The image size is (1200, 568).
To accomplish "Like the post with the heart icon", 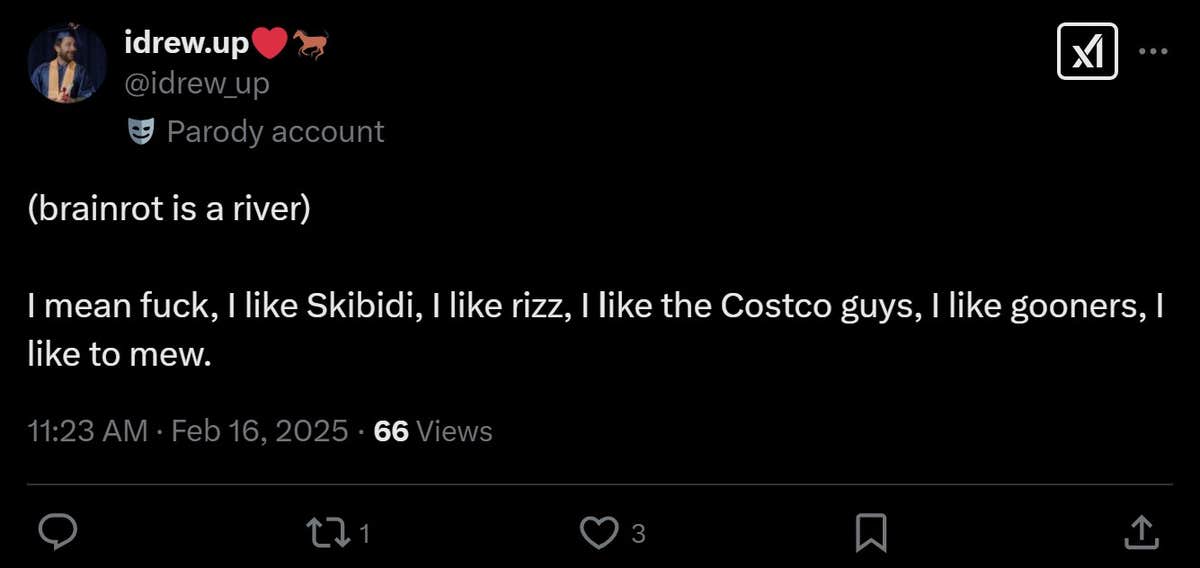I will (600, 532).
